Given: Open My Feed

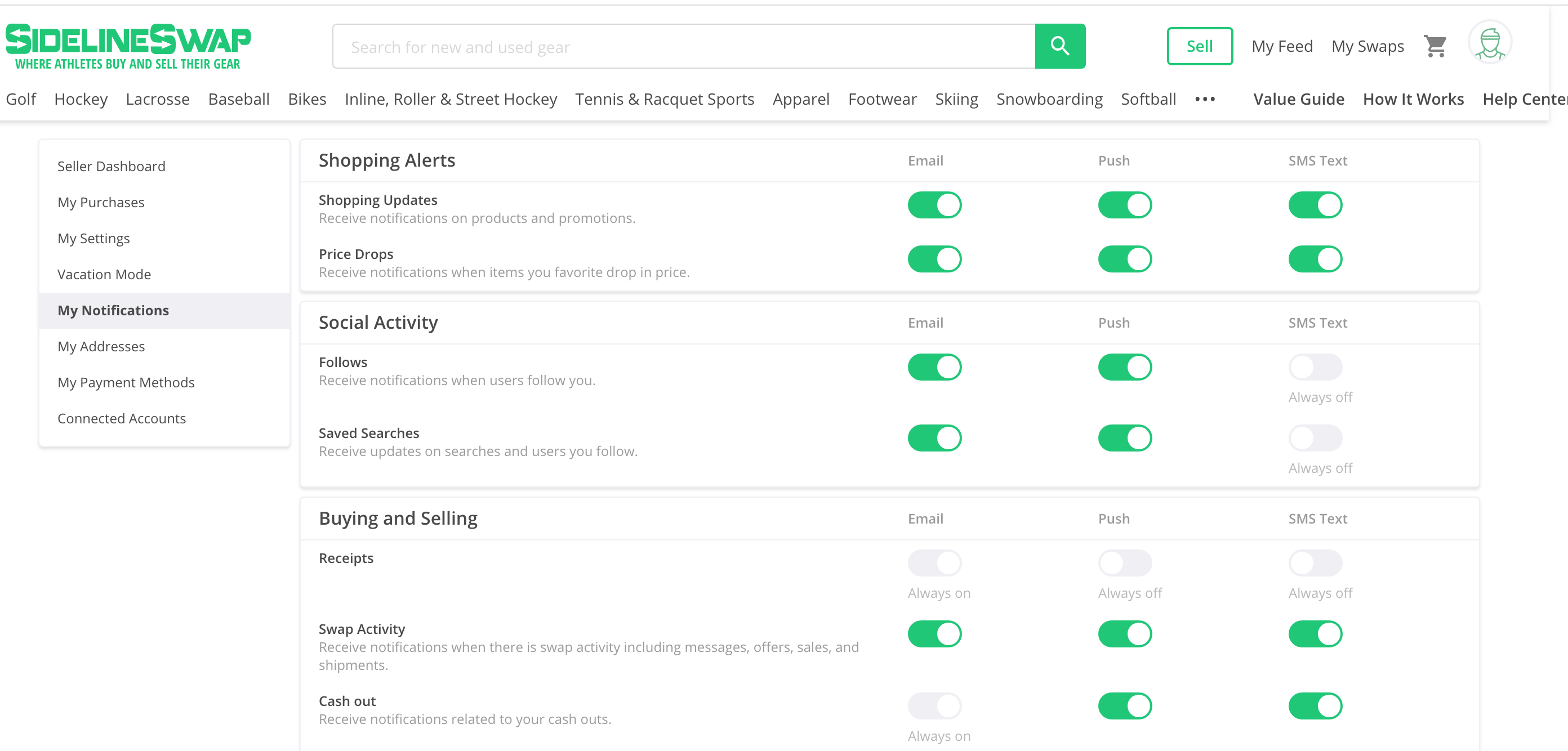Looking at the screenshot, I should (x=1282, y=46).
